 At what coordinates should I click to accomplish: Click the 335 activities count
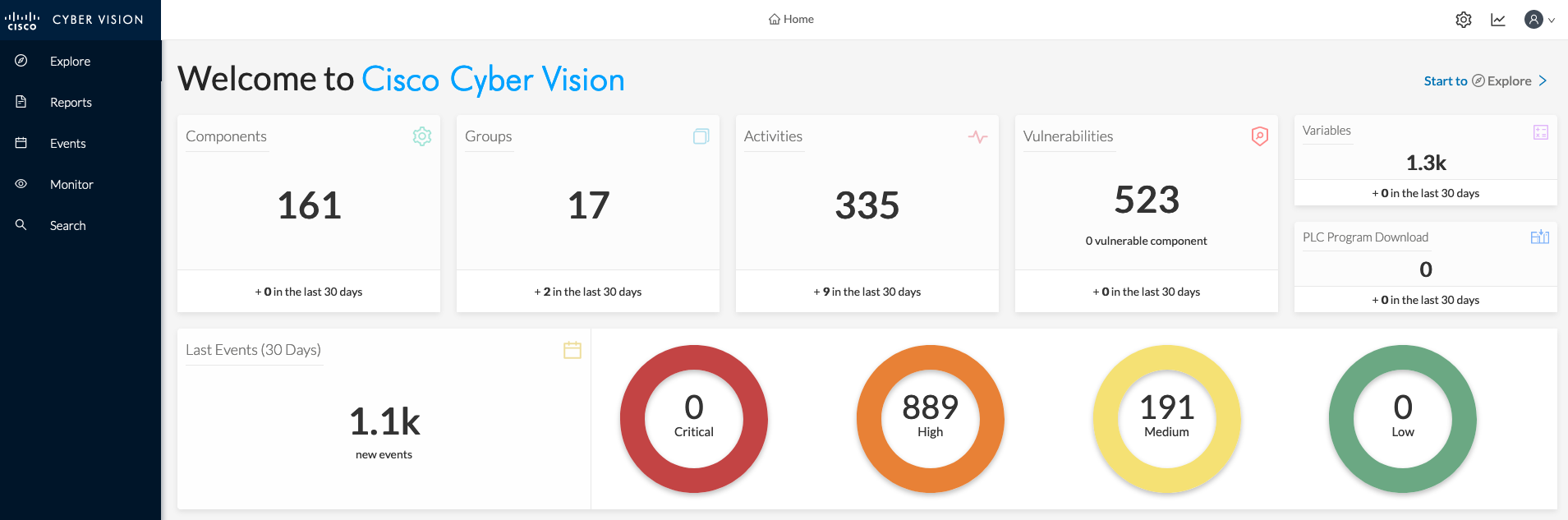click(867, 205)
